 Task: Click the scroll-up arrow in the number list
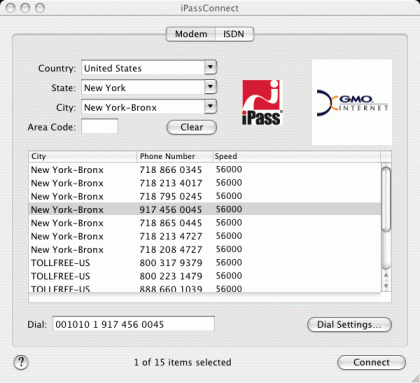[386, 275]
